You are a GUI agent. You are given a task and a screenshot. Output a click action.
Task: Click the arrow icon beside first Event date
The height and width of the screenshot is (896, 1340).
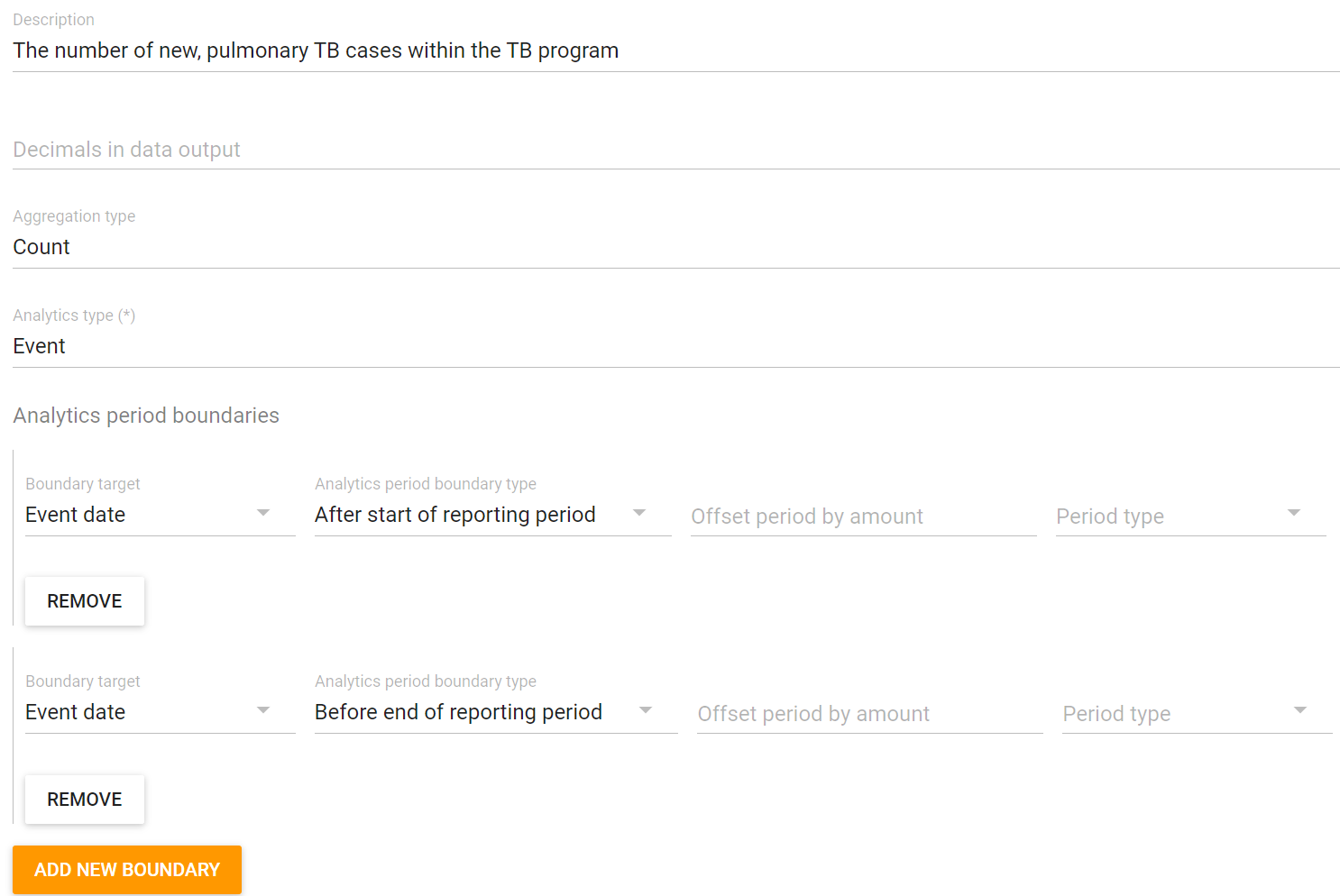pos(263,513)
